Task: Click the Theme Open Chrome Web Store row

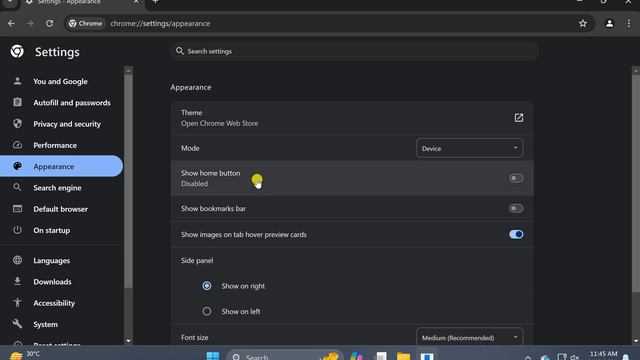Action: pos(352,118)
